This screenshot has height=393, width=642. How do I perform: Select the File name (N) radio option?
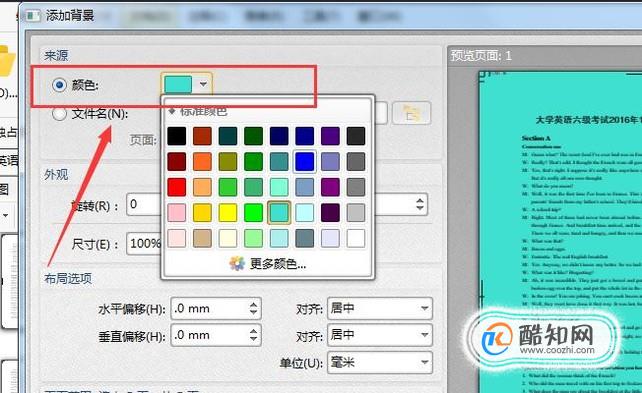point(59,114)
